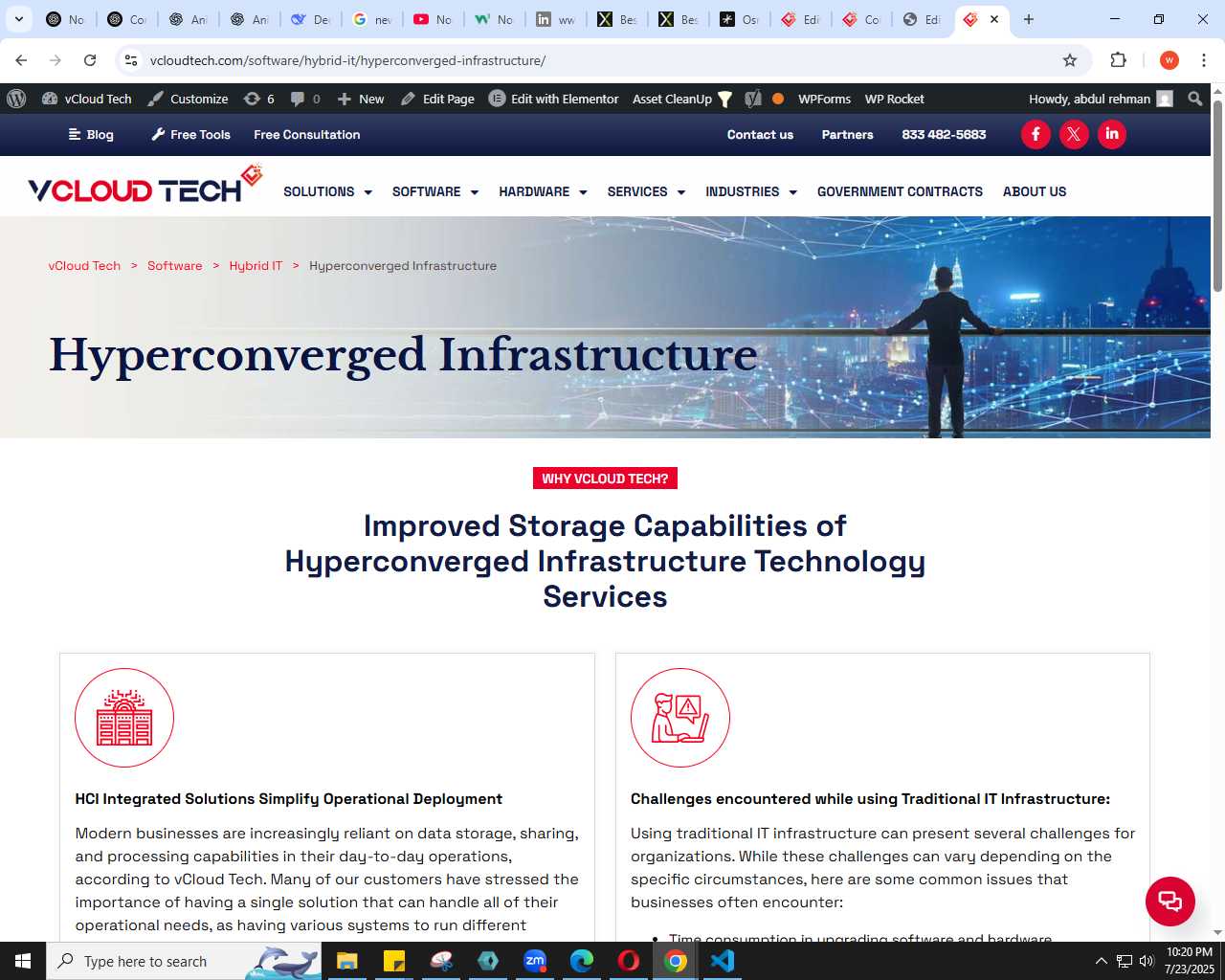This screenshot has height=980, width=1225.
Task: Open the Facebook social icon
Action: pos(1036,134)
